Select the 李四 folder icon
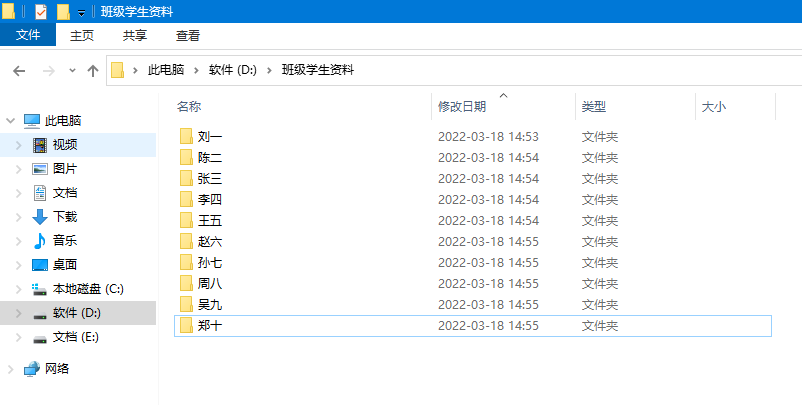 point(186,199)
